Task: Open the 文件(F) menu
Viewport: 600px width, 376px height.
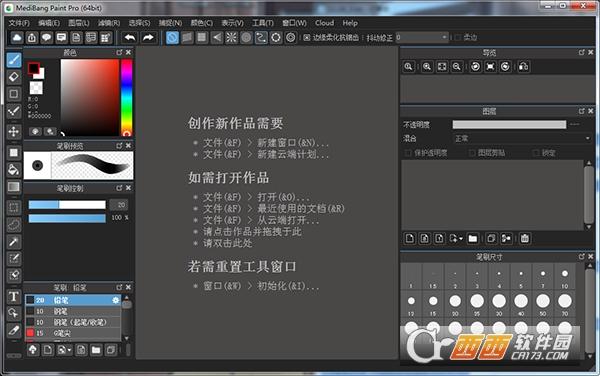Action: (x=19, y=23)
